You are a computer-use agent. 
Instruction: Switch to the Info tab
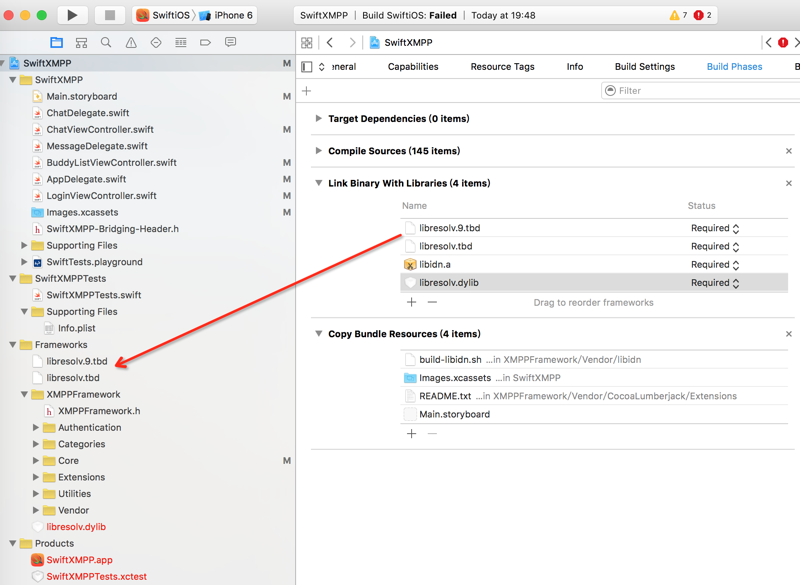[x=574, y=67]
